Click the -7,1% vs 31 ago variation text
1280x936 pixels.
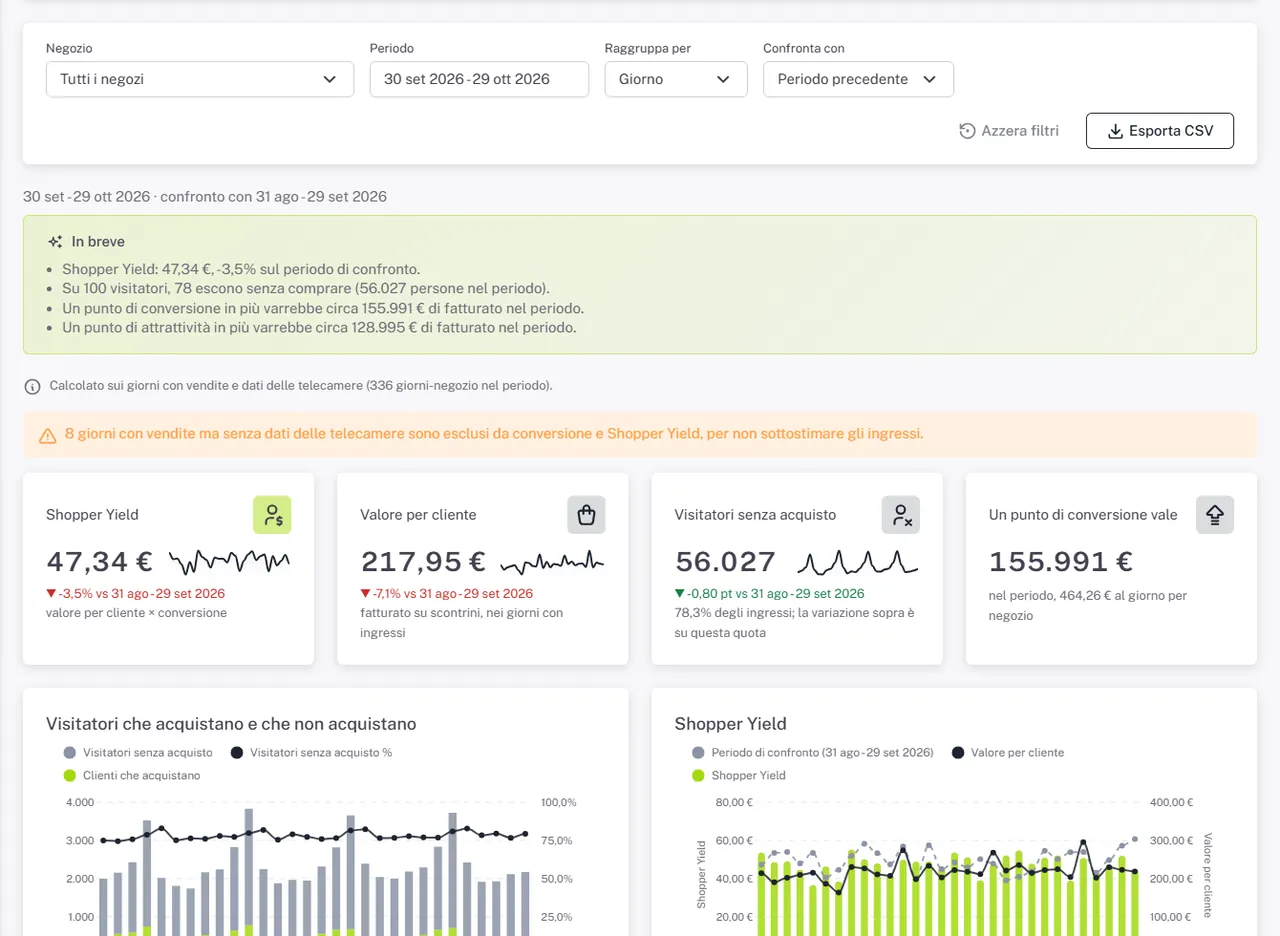point(447,593)
